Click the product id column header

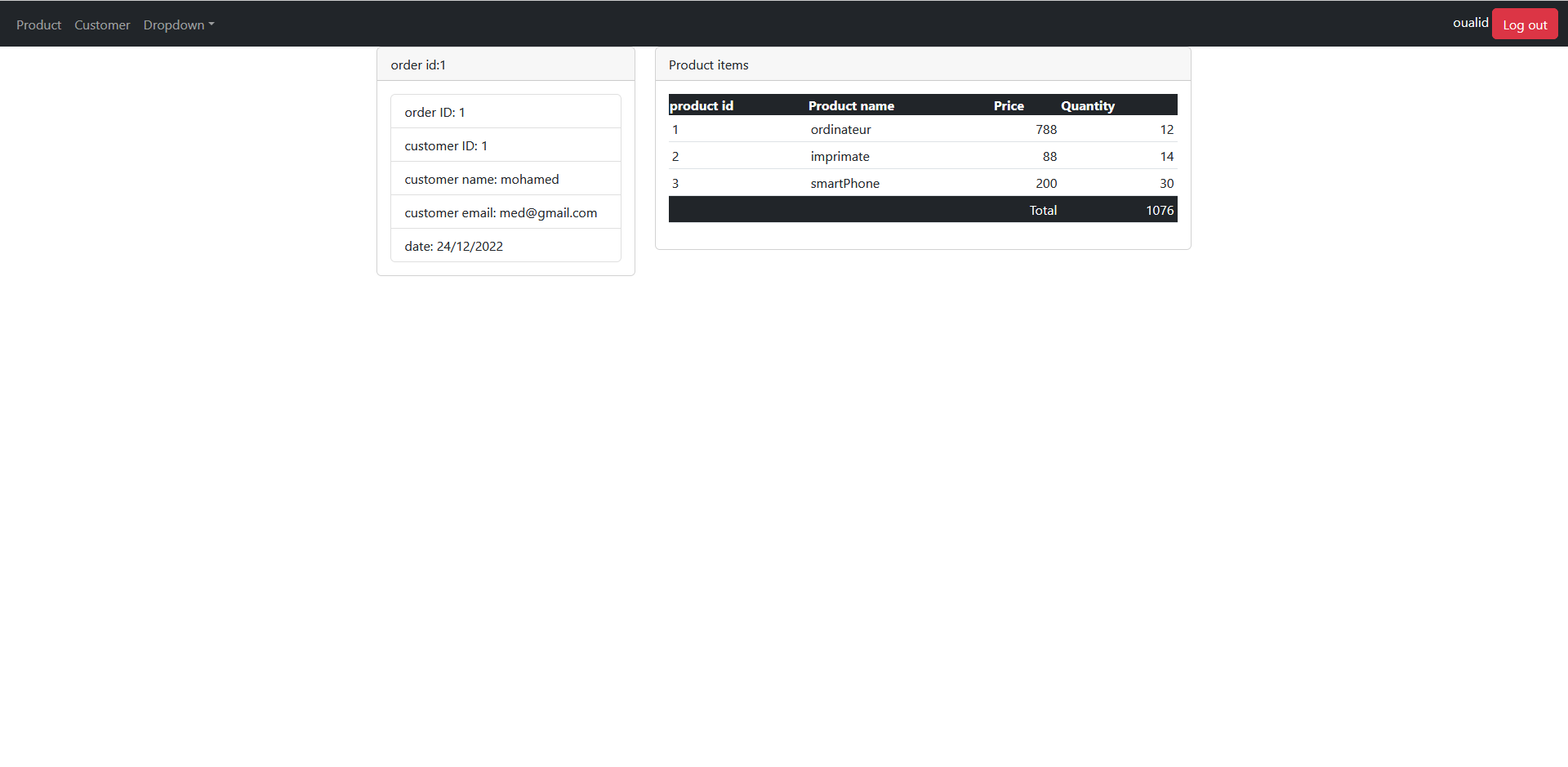click(x=701, y=105)
